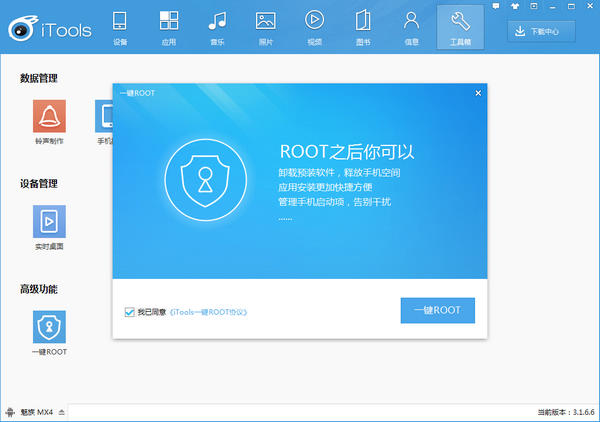This screenshot has width=600, height=422.
Task: Open the 照片 photos section icon
Action: (265, 26)
